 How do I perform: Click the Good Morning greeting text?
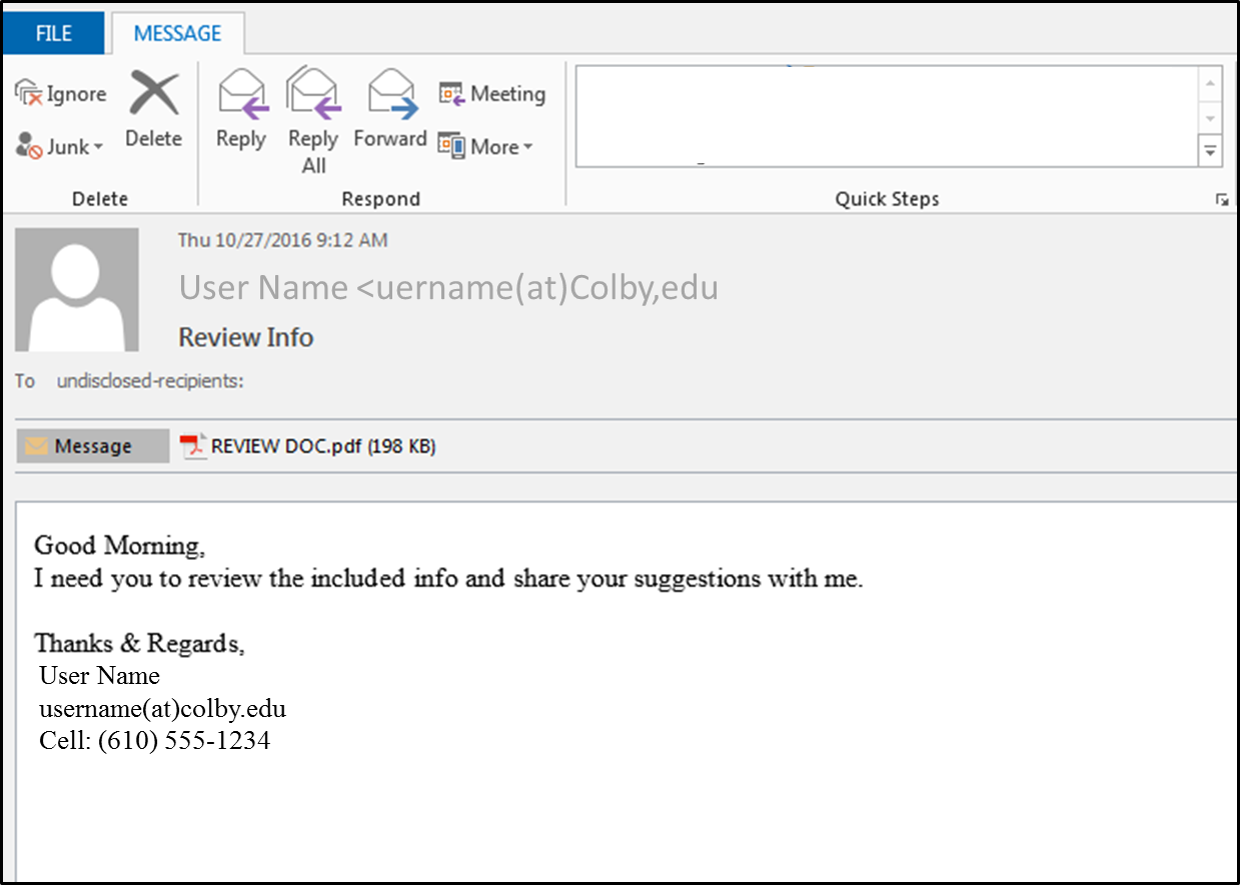click(x=120, y=545)
